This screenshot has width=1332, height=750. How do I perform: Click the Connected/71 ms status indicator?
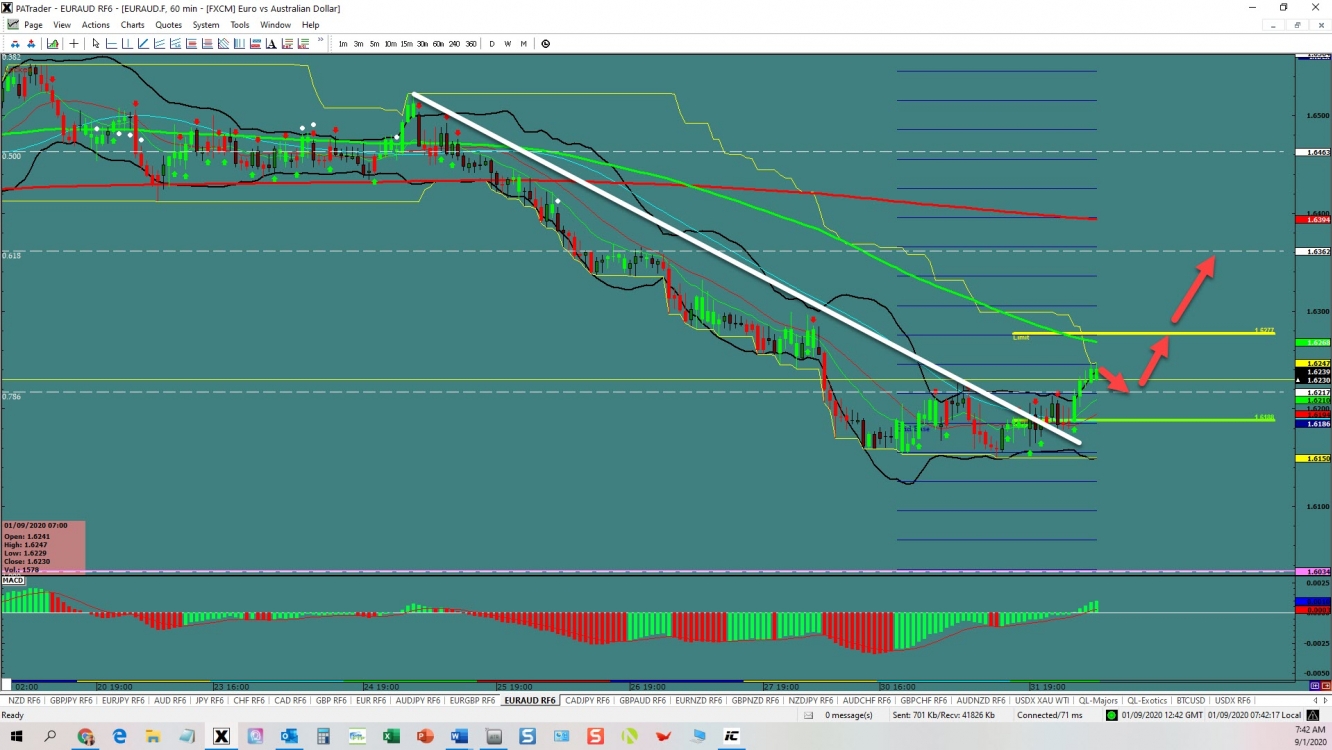pos(1049,715)
